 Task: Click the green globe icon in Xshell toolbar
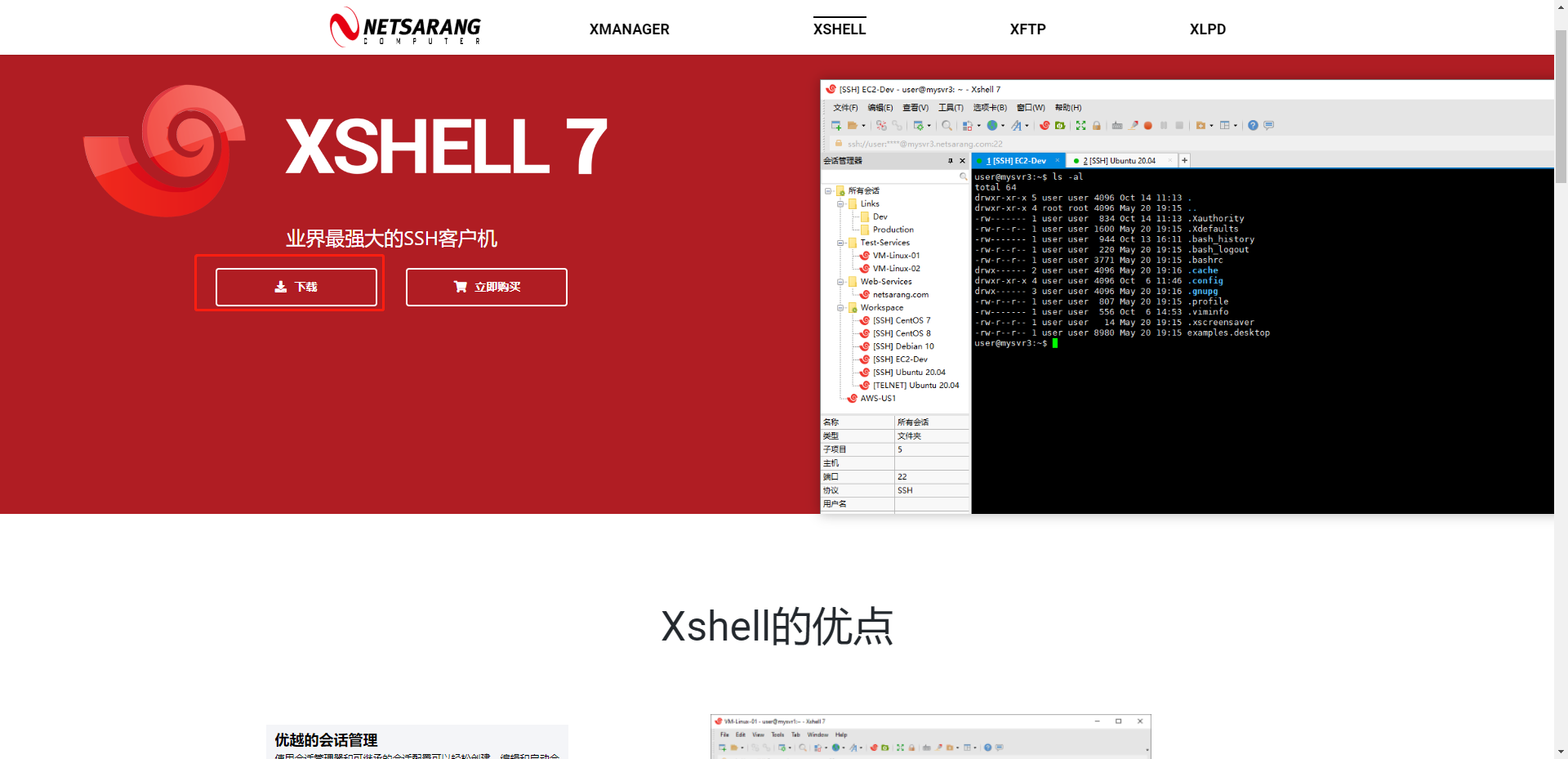tap(992, 125)
